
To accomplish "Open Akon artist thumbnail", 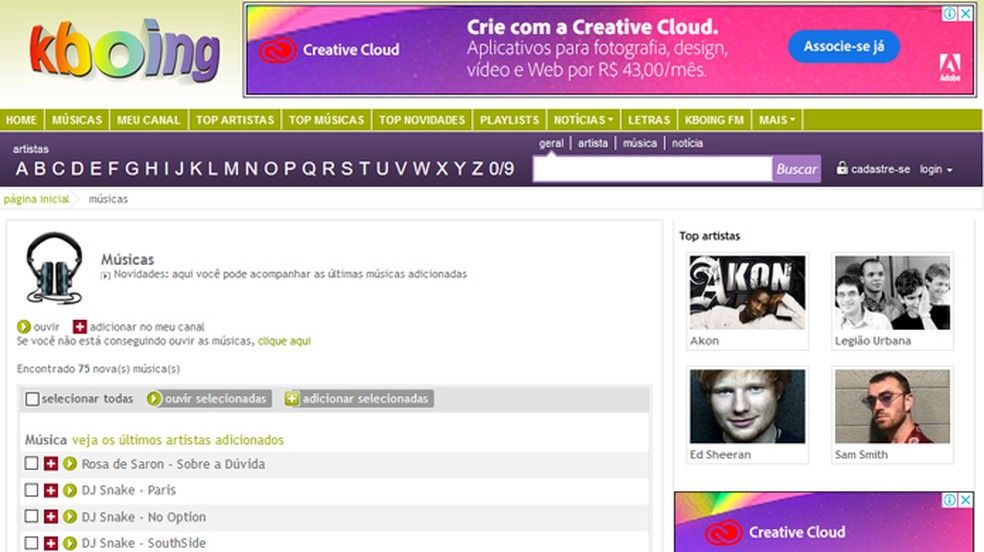I will coord(747,292).
